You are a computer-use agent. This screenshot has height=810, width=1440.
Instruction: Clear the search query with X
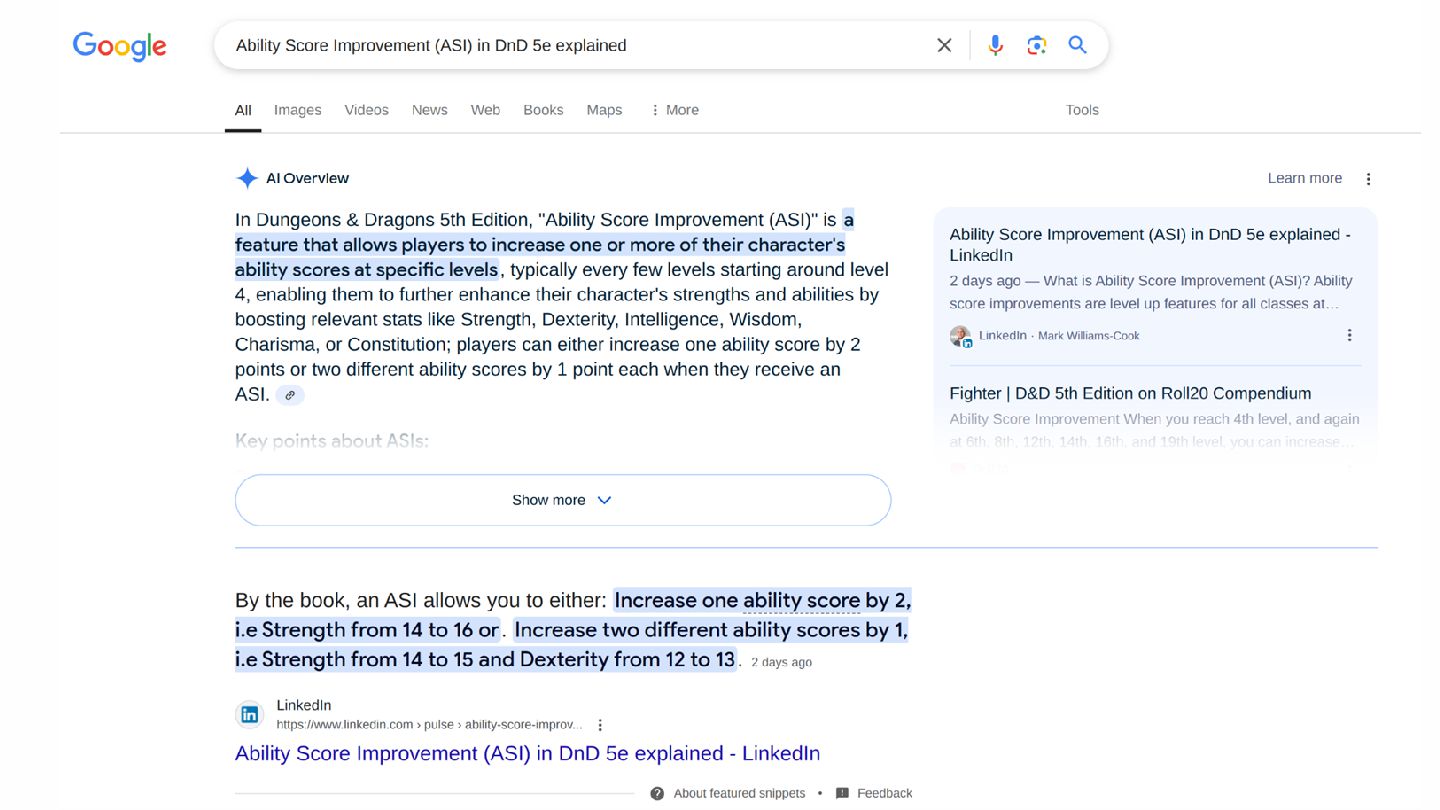[x=944, y=45]
